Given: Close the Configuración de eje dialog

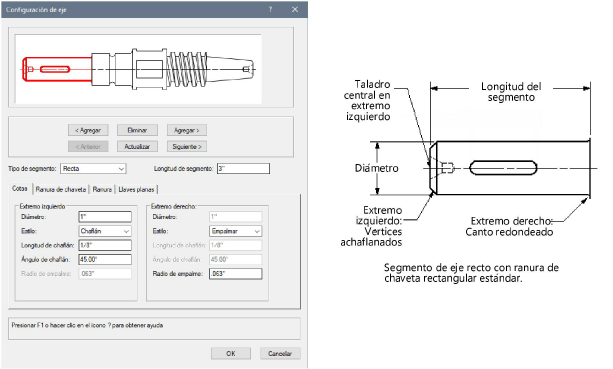Looking at the screenshot, I should 295,9.
